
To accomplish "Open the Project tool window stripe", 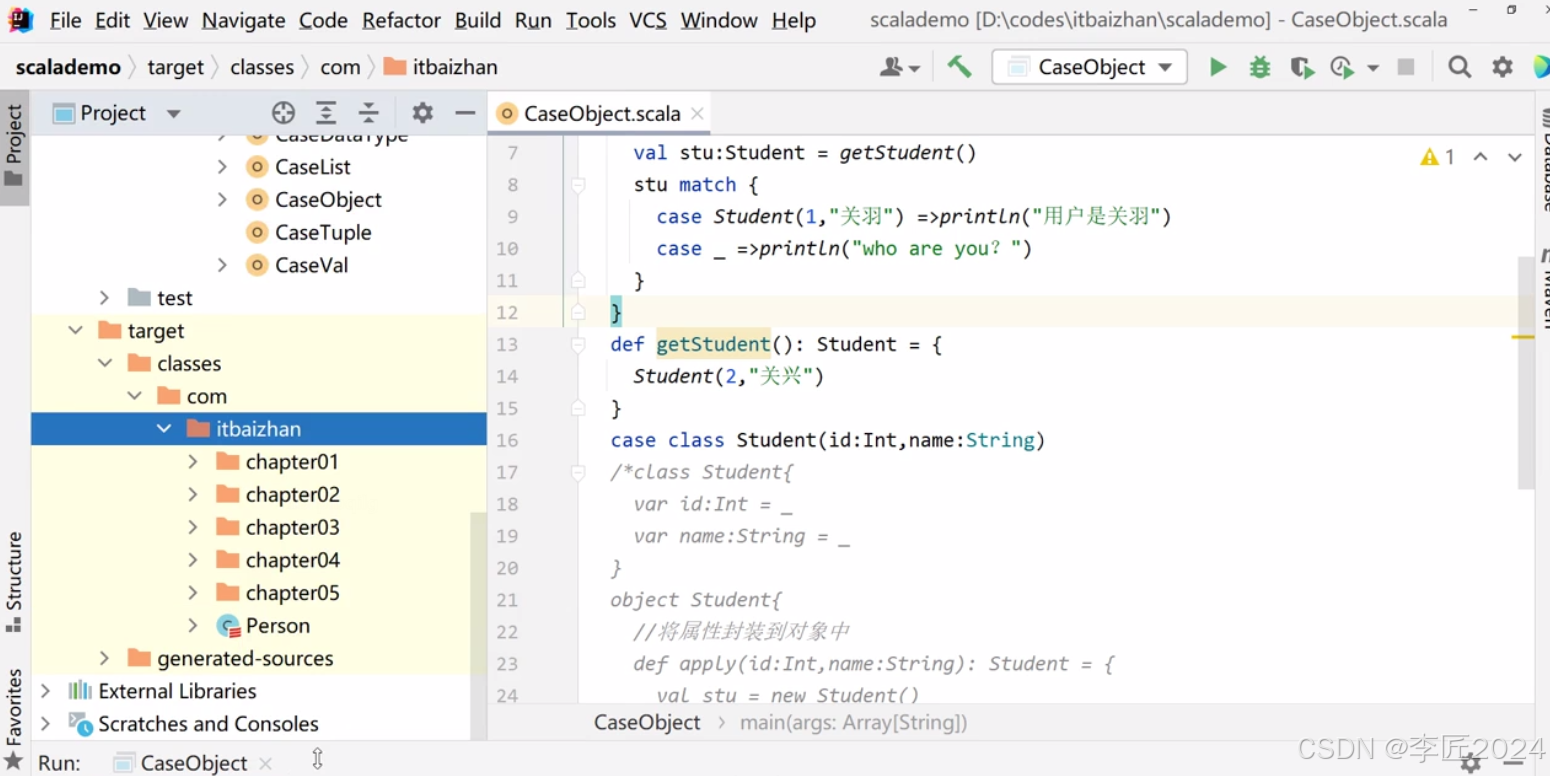I will 14,147.
